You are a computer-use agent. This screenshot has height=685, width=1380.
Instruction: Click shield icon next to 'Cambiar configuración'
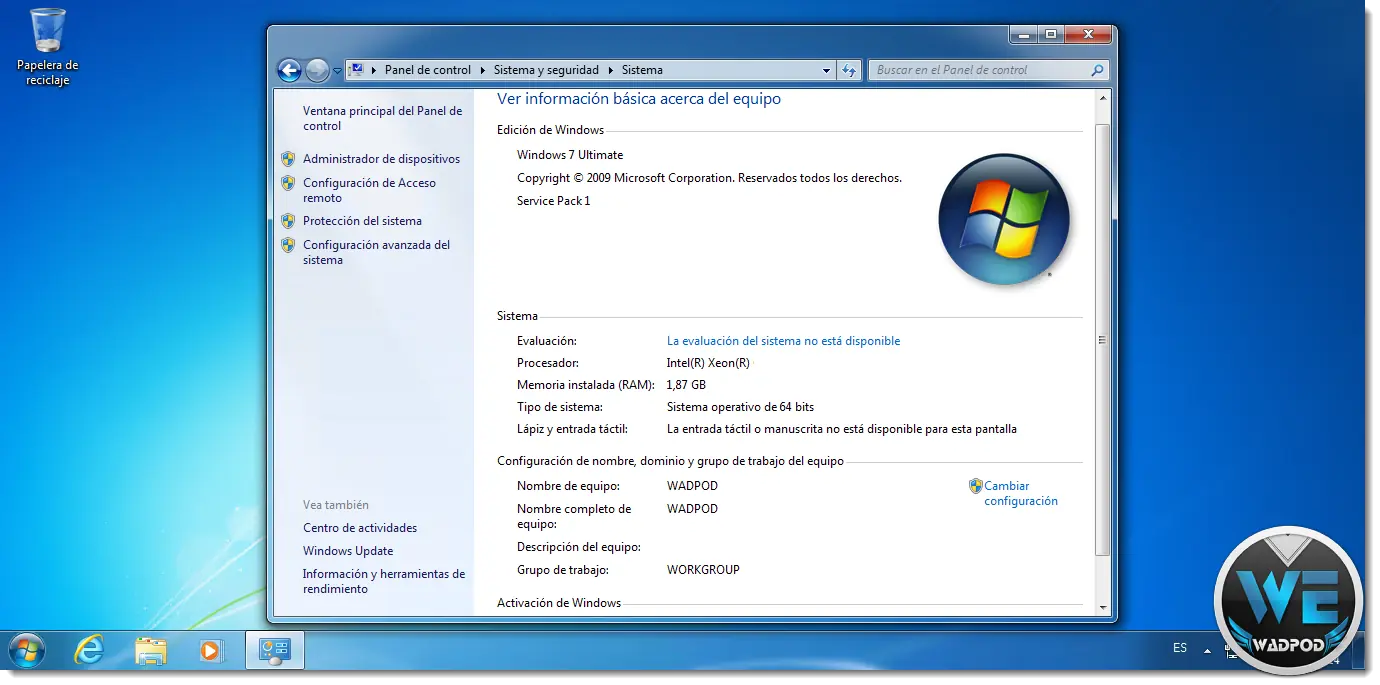(976, 486)
